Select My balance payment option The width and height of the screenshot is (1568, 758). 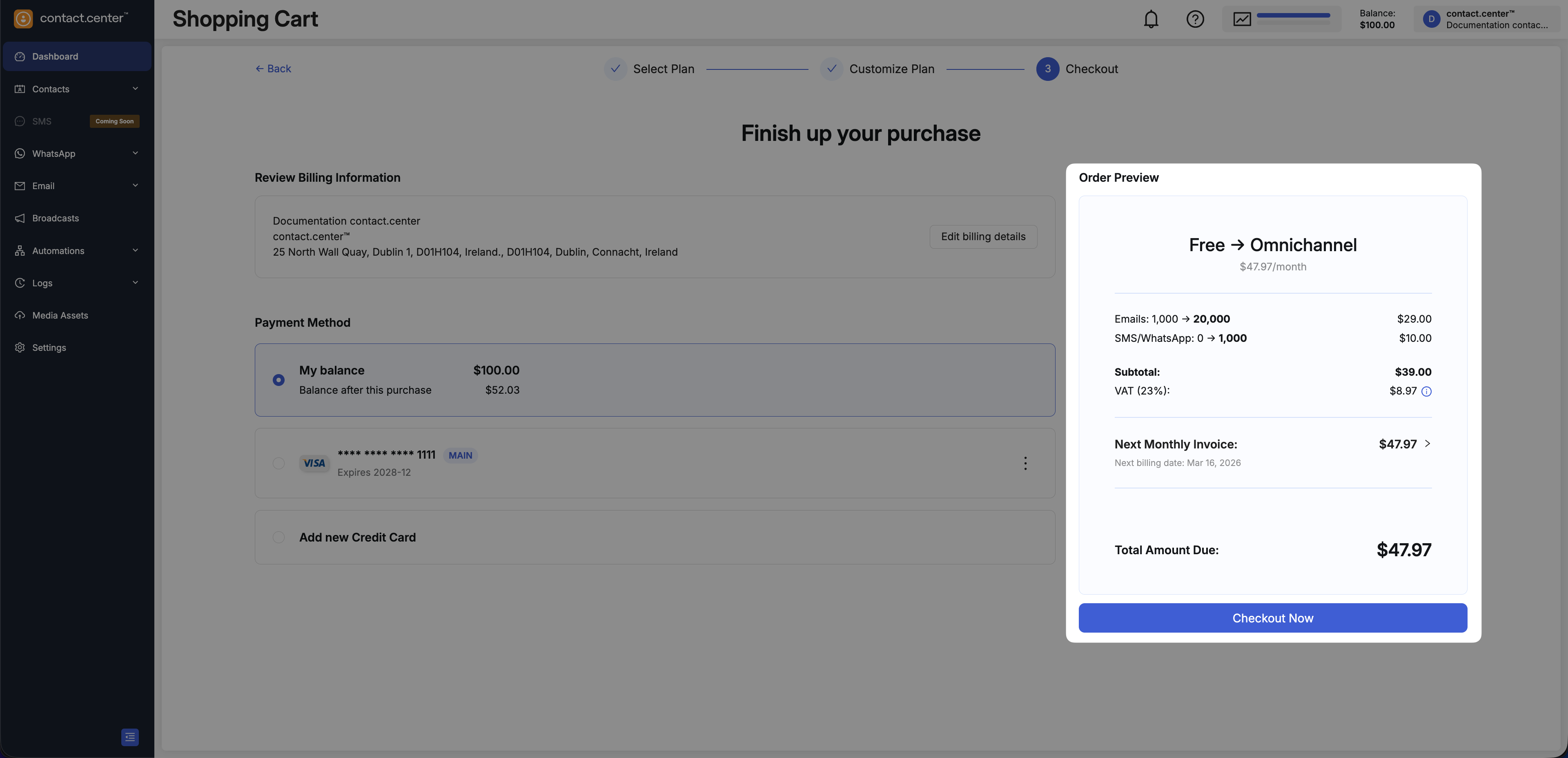(x=279, y=380)
